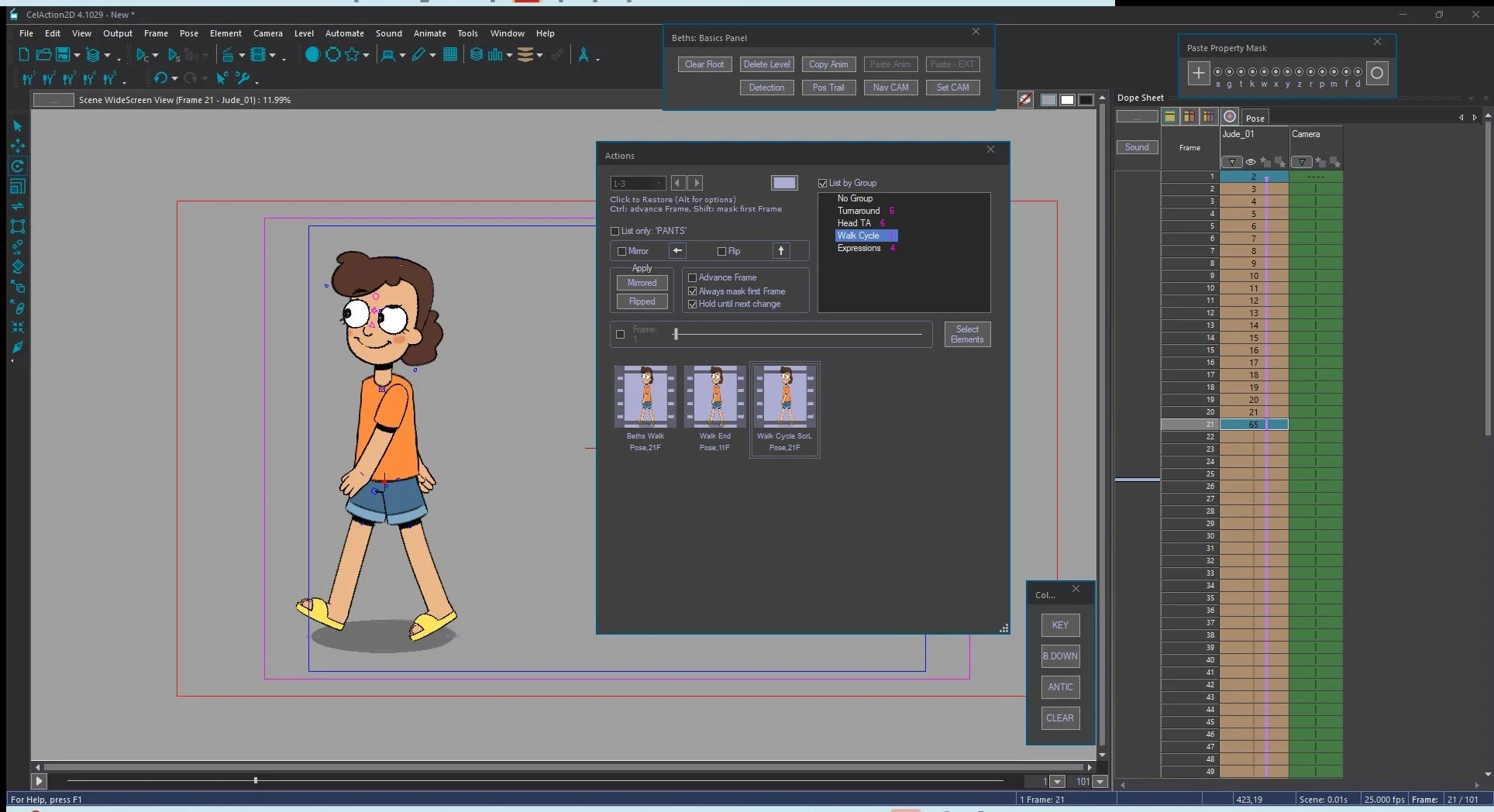Click the Select Elements button
The height and width of the screenshot is (812, 1494).
point(967,334)
